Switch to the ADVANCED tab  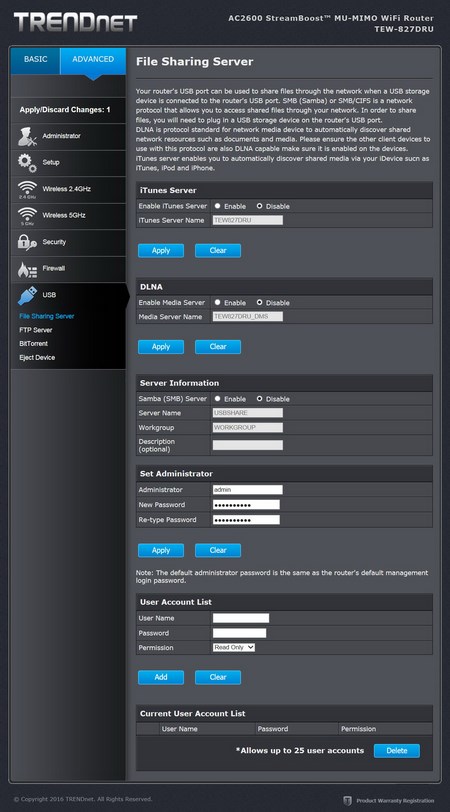[x=93, y=60]
